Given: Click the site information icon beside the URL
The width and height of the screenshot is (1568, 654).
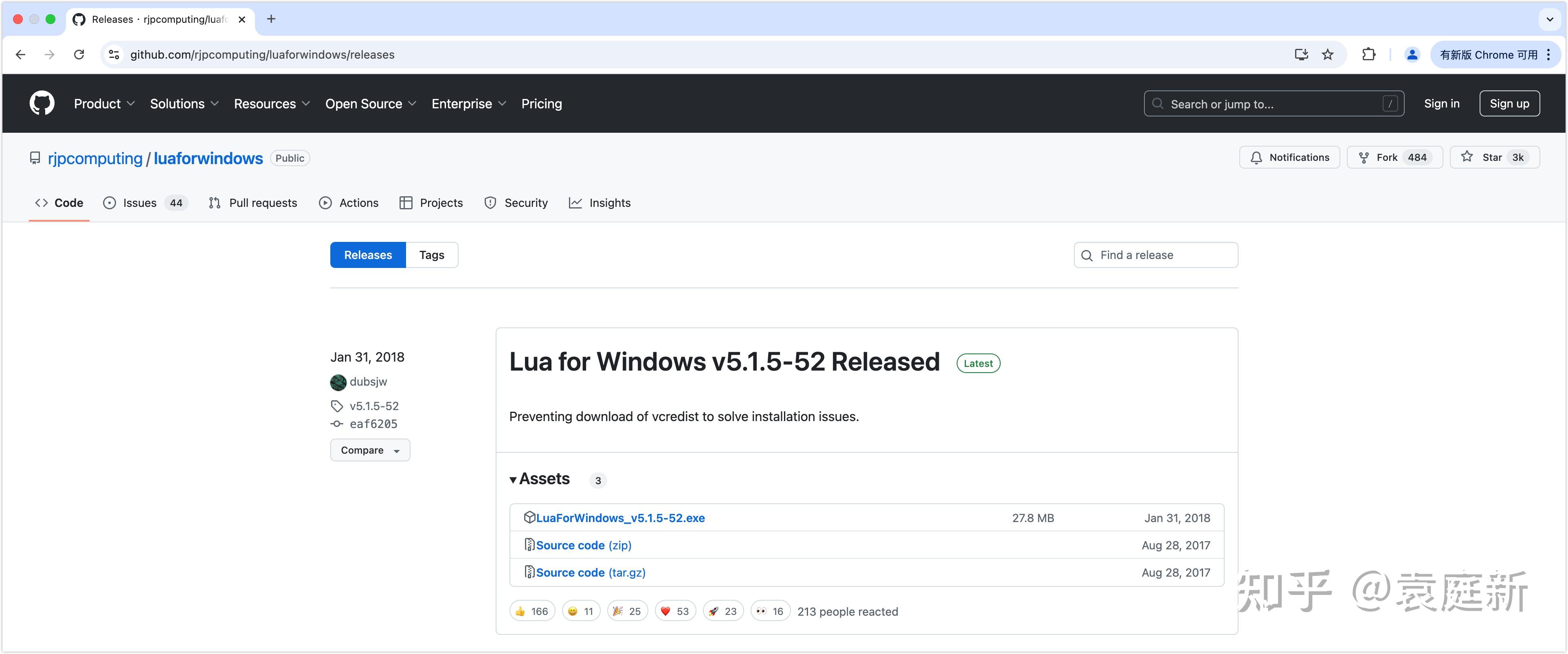Looking at the screenshot, I should (114, 55).
